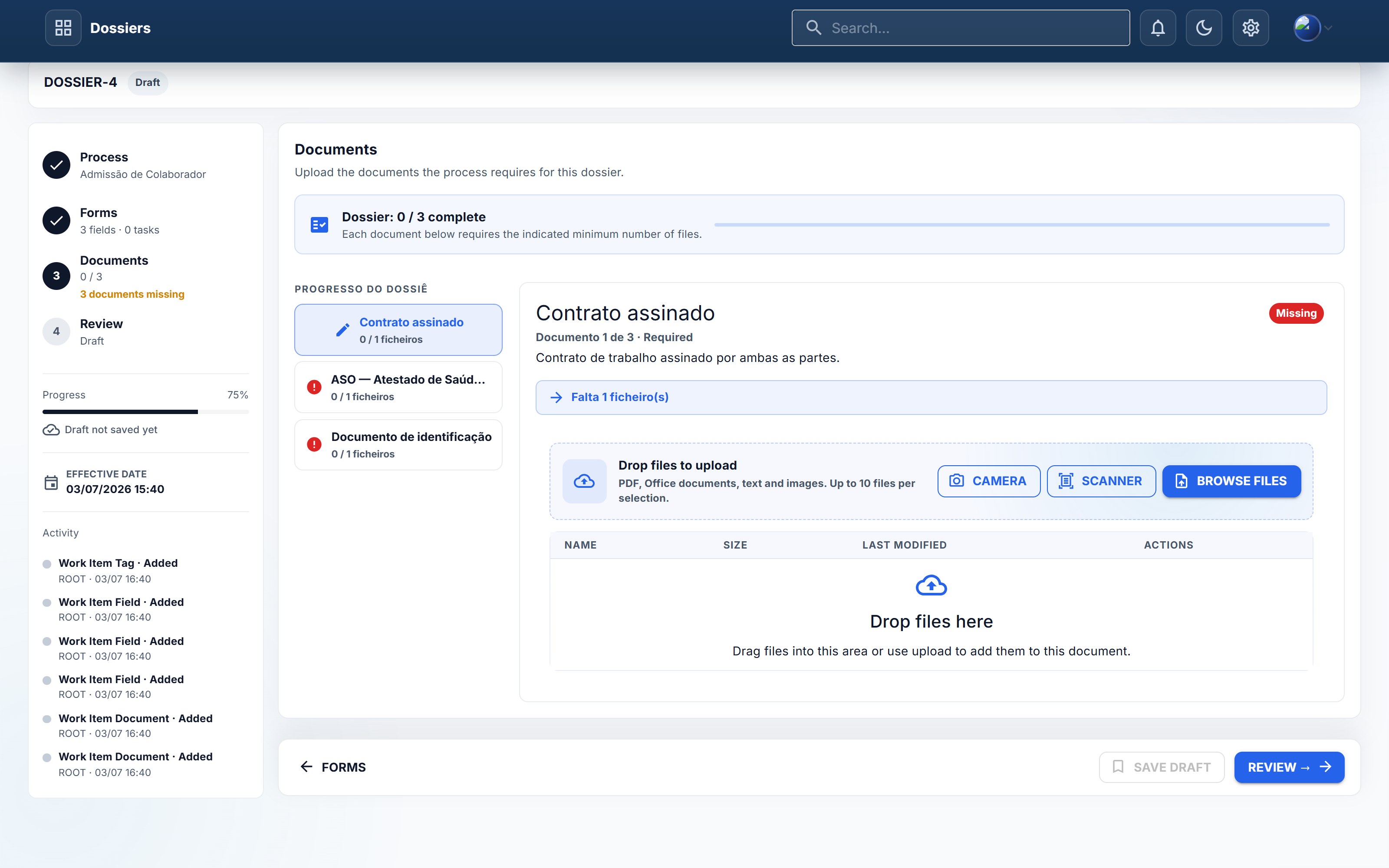Open the notifications bell
1389x868 pixels.
(x=1158, y=27)
